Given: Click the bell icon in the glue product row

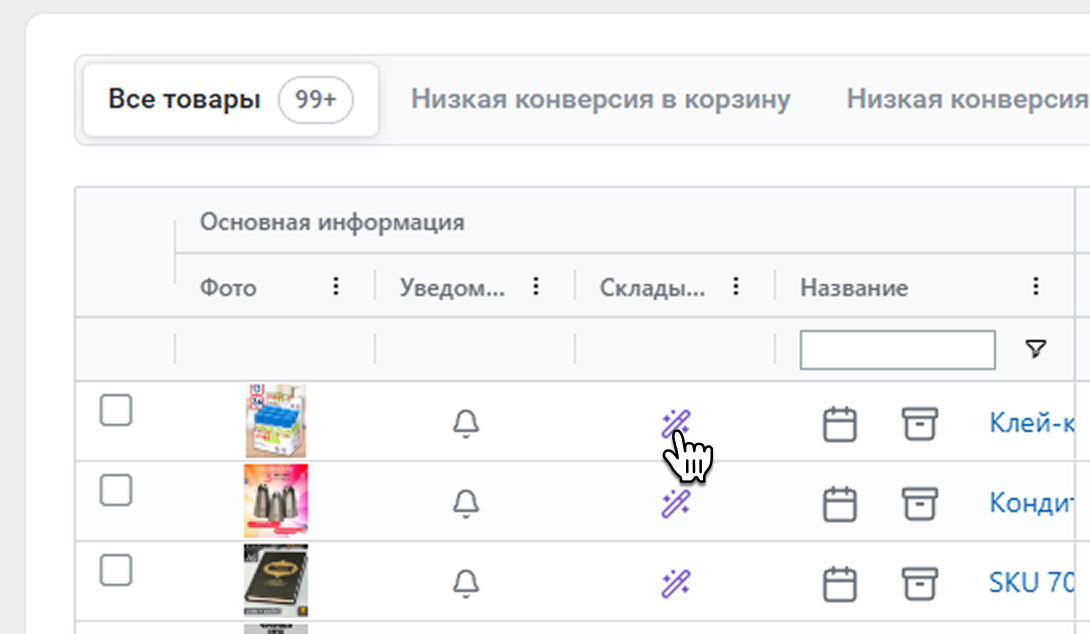Looking at the screenshot, I should point(466,424).
